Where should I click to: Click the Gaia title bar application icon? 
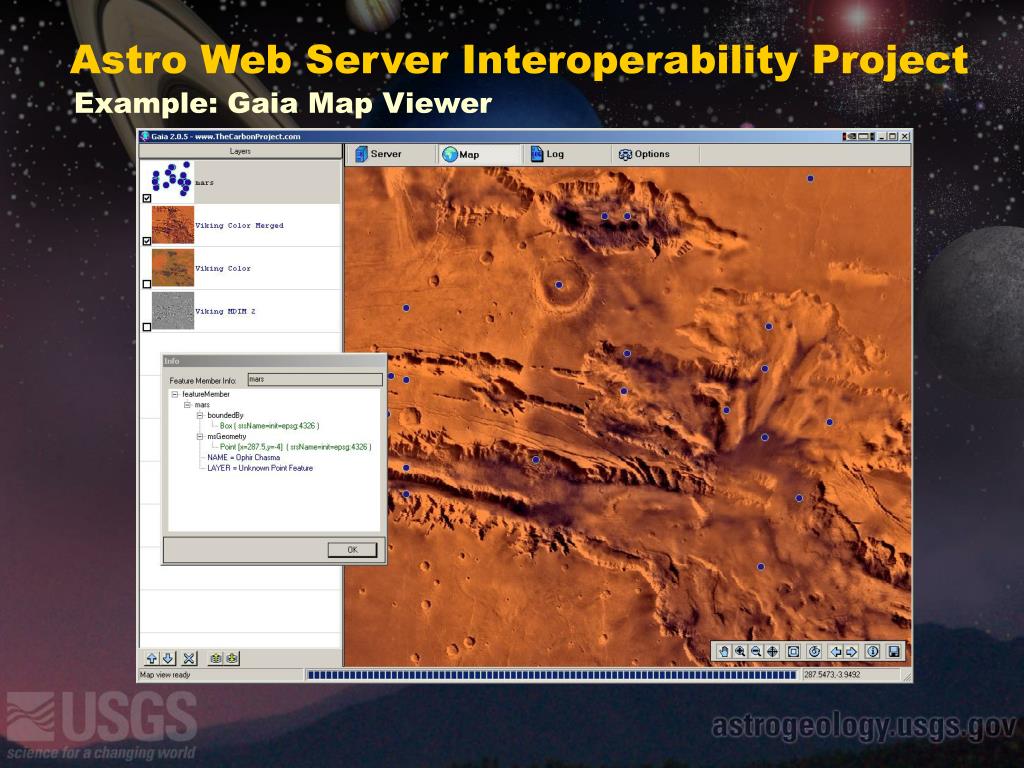[x=145, y=136]
